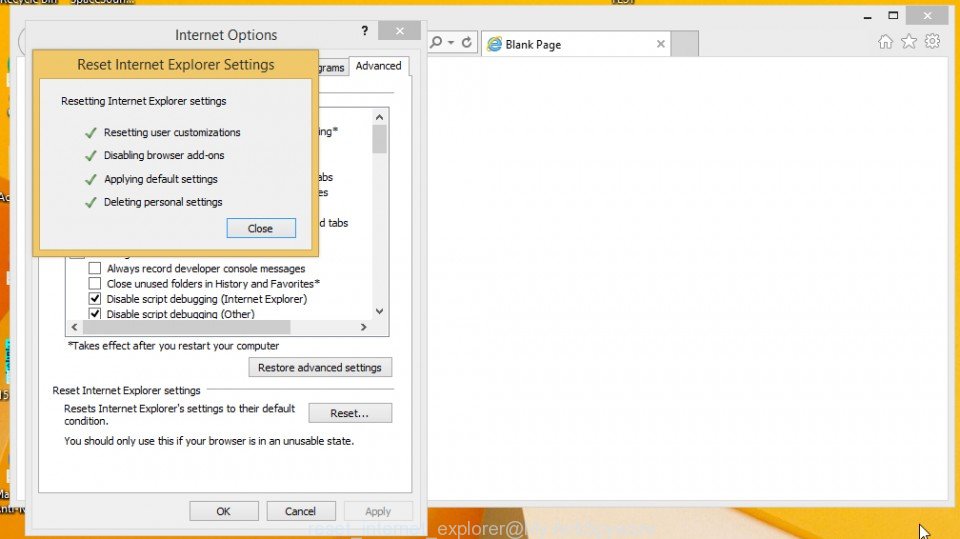Select the Blank Page browser tab
The image size is (960, 539).
pos(576,44)
